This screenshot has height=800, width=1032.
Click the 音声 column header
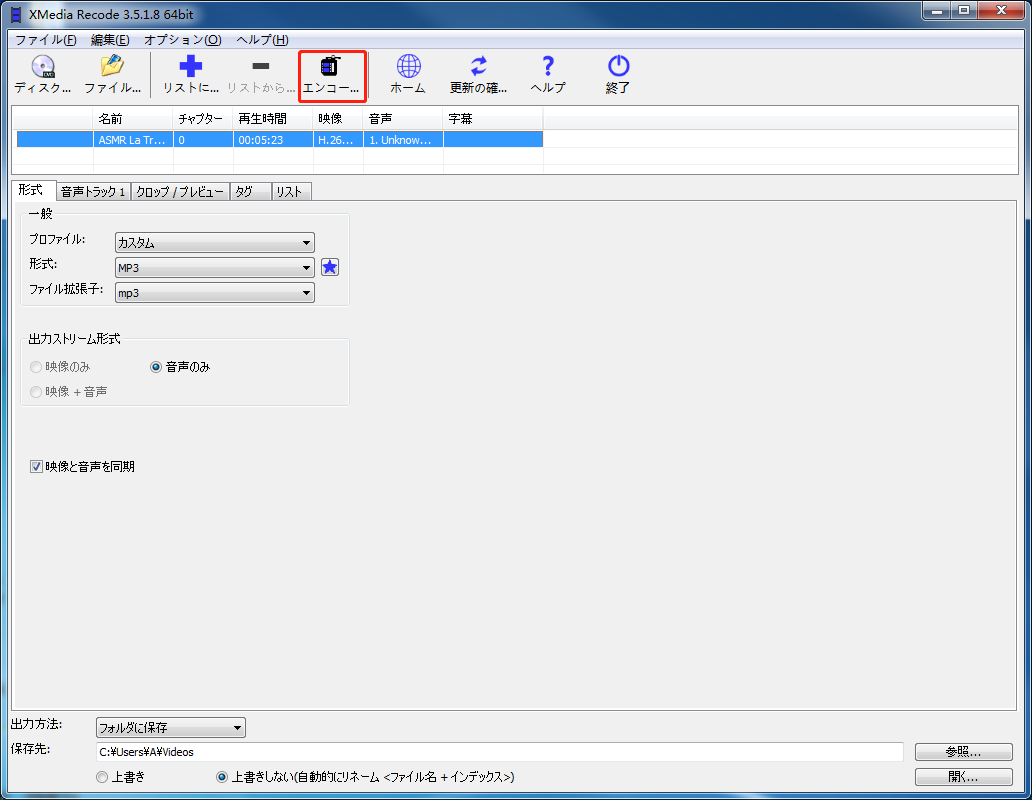(403, 119)
